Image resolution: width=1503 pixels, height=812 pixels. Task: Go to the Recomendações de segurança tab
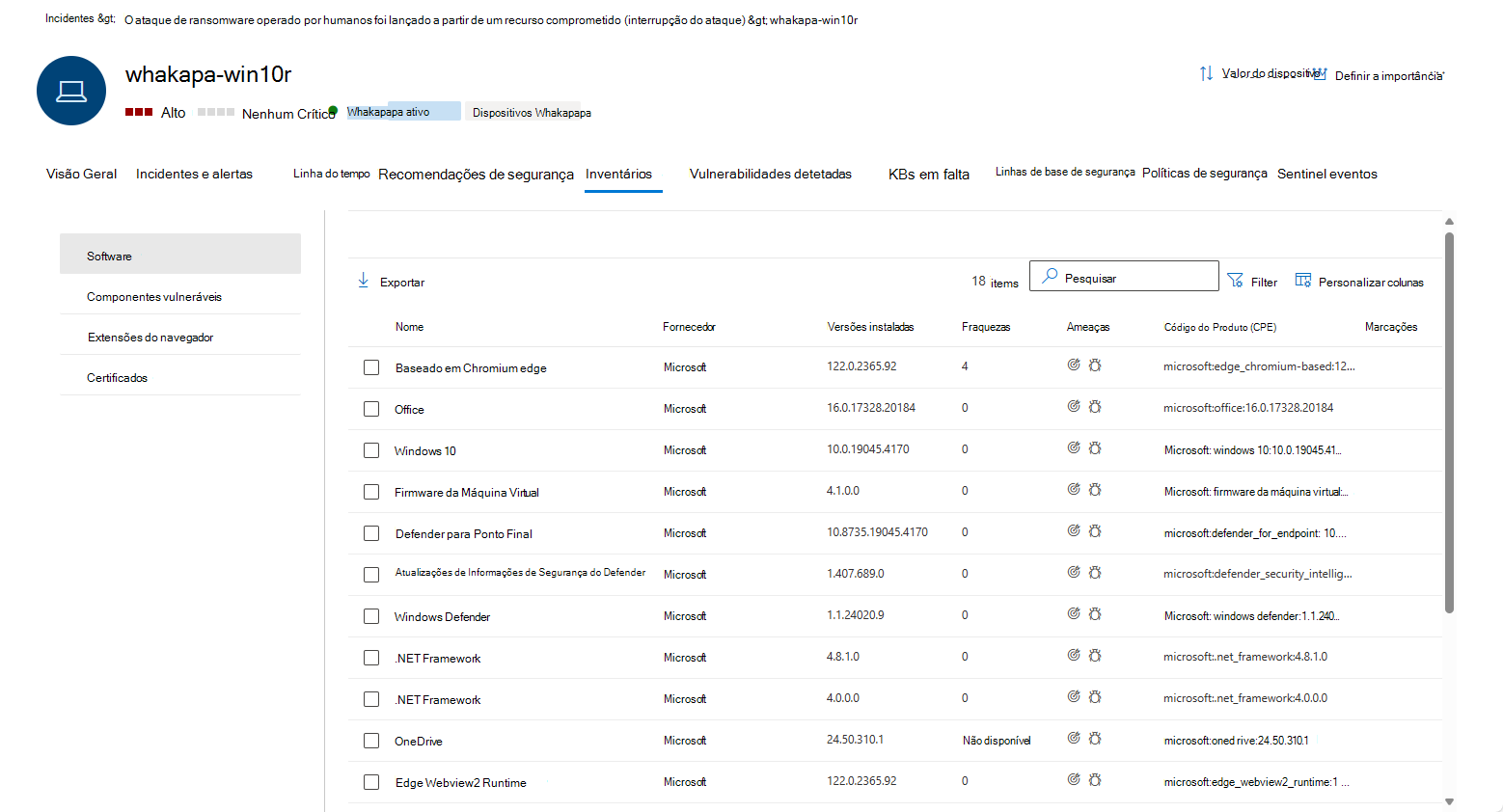pyautogui.click(x=476, y=174)
